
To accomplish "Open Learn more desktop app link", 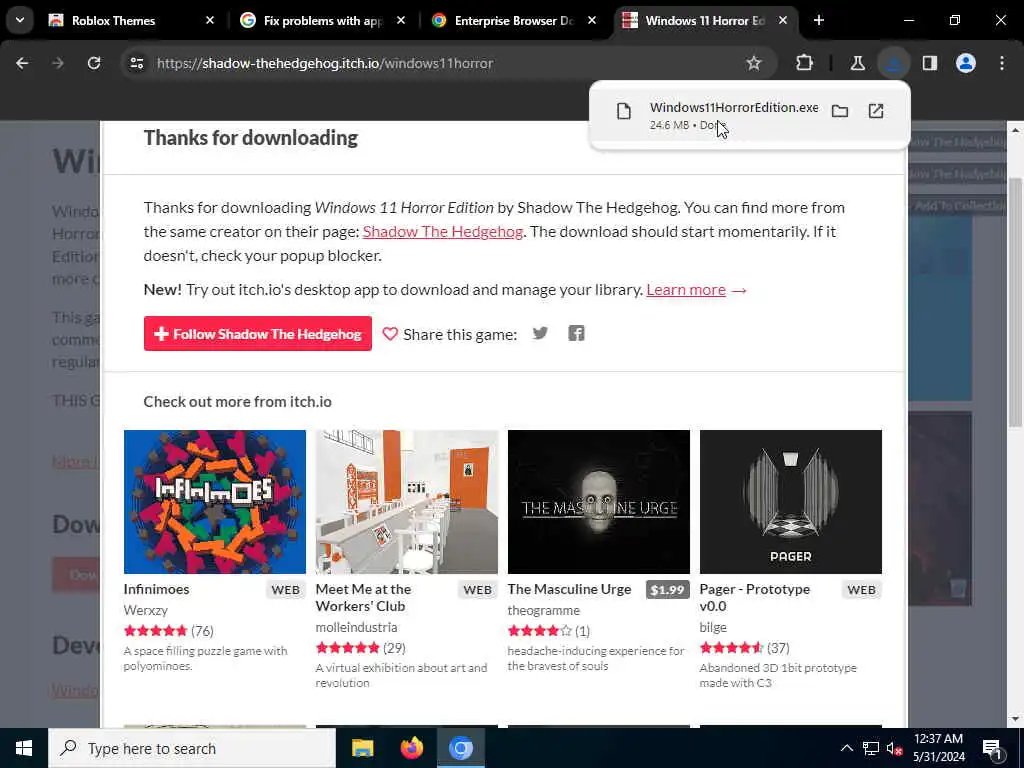I will [686, 290].
